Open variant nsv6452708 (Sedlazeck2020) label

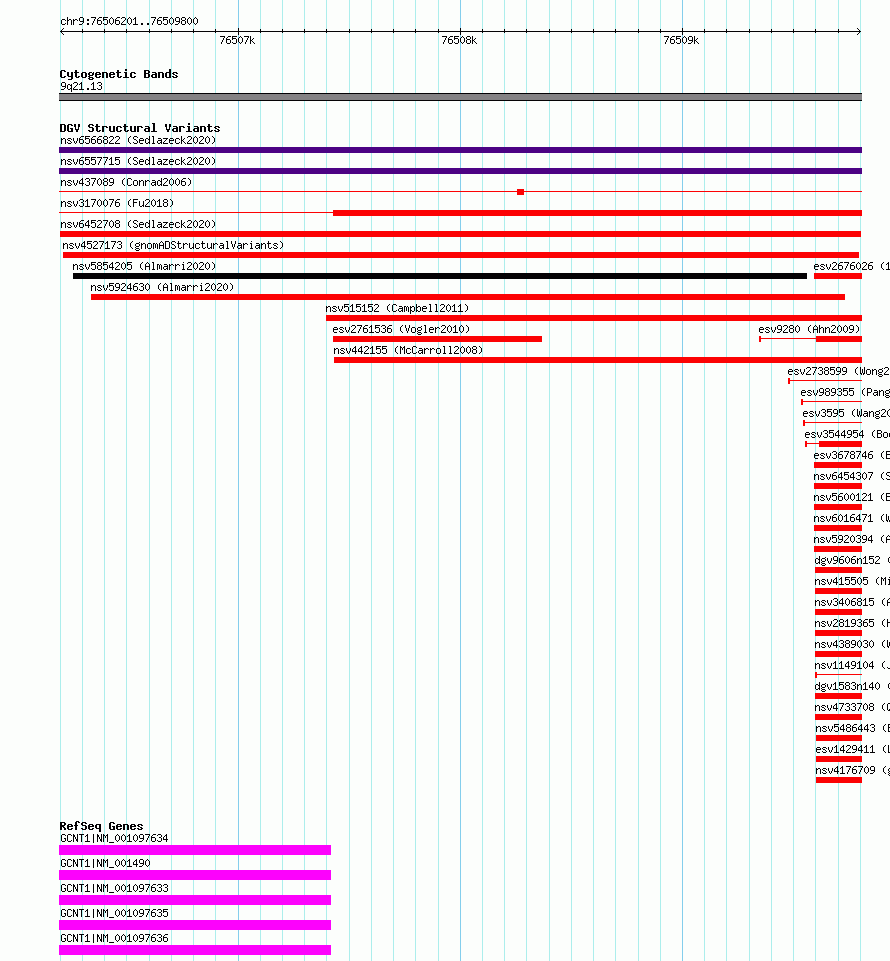point(138,224)
